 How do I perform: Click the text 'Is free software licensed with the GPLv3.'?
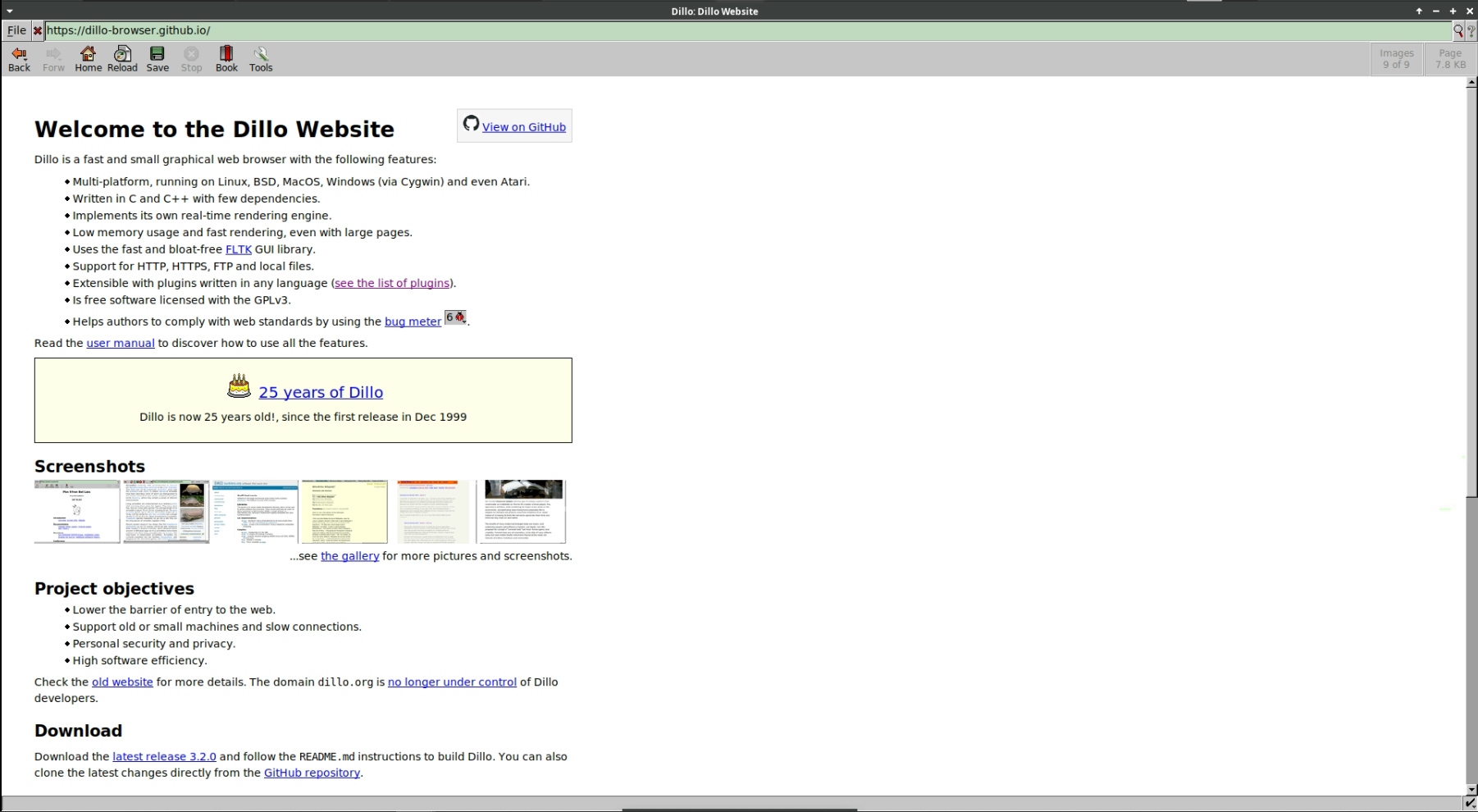[x=181, y=300]
